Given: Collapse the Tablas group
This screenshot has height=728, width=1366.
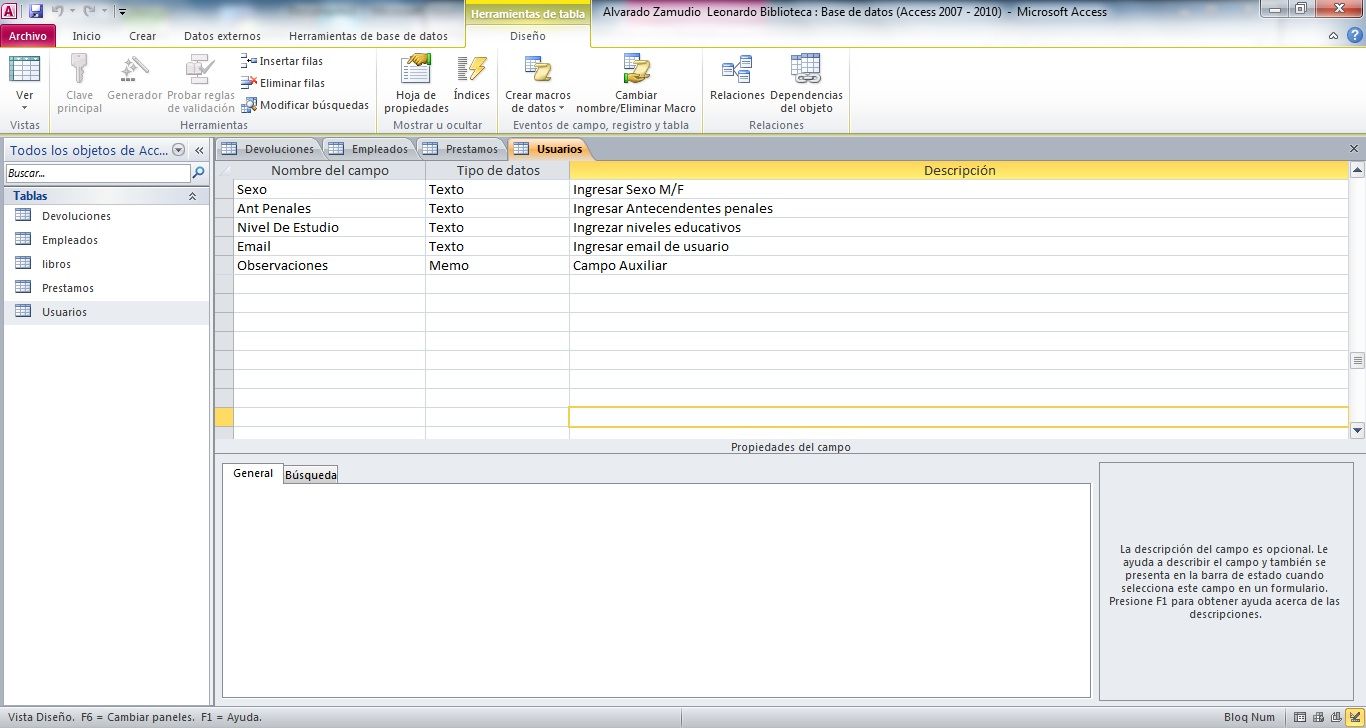Looking at the screenshot, I should (192, 196).
